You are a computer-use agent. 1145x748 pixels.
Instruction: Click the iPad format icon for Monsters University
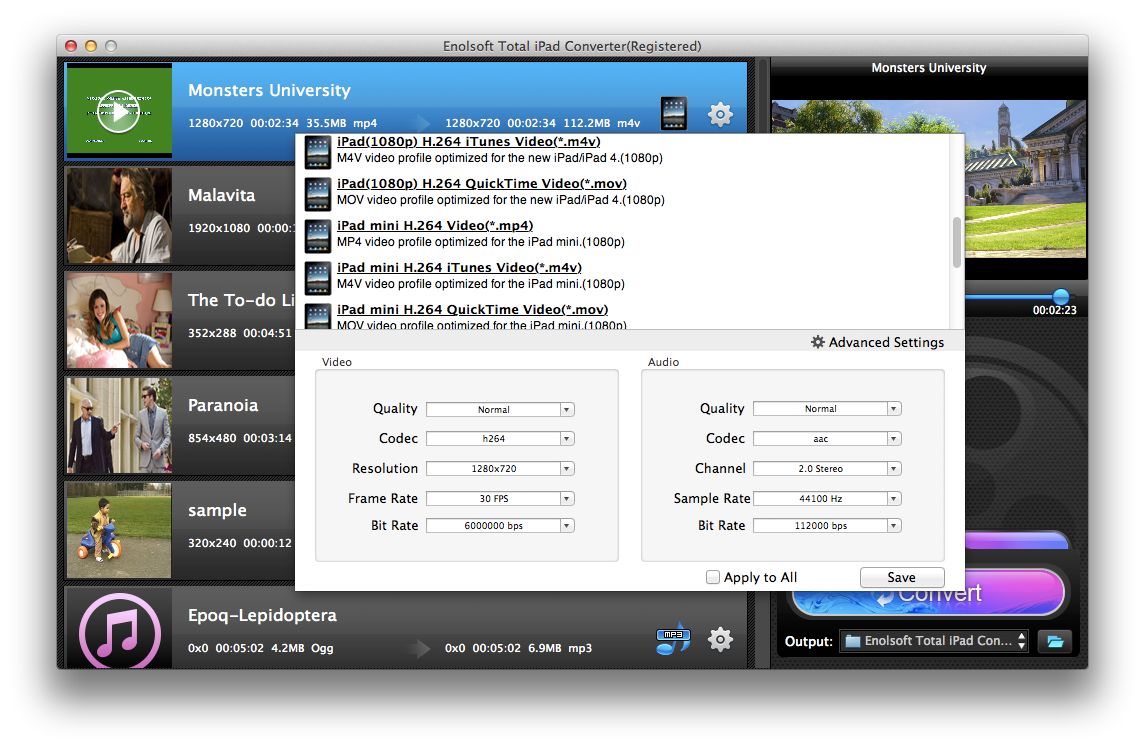click(673, 113)
